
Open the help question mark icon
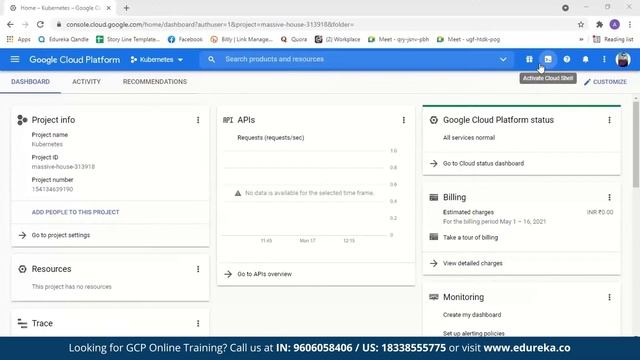[x=567, y=60]
